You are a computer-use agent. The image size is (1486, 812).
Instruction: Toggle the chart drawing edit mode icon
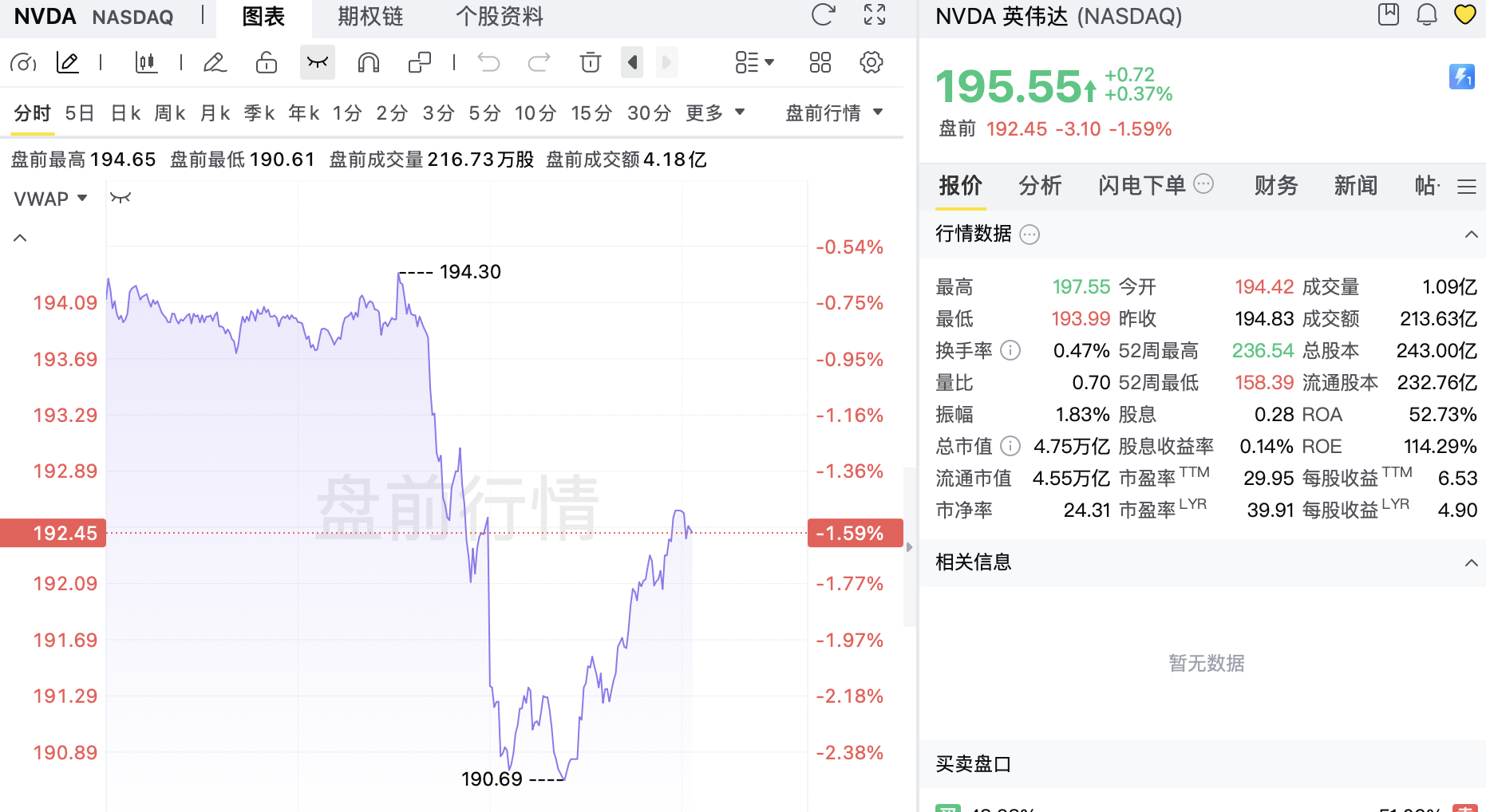click(68, 62)
